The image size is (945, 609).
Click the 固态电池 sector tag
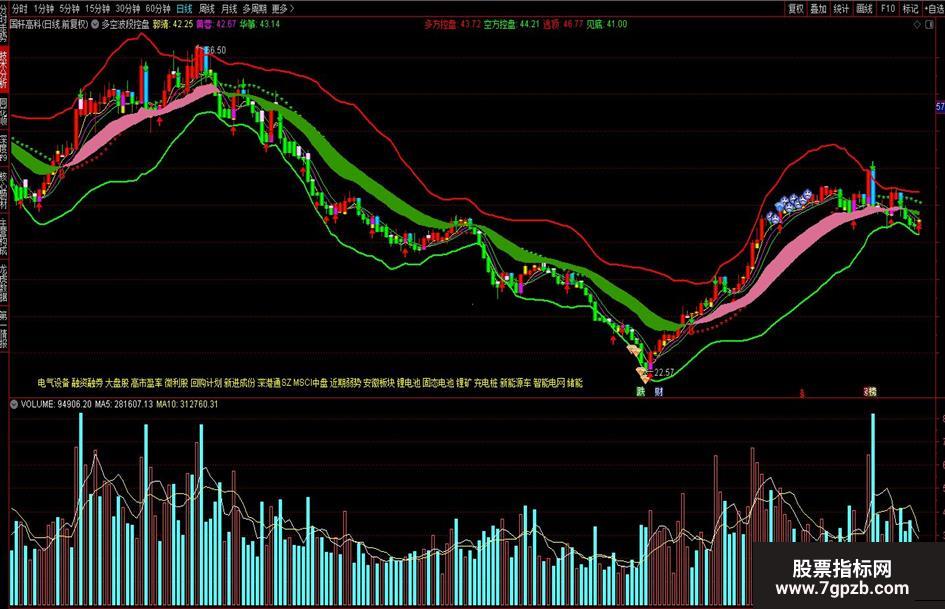[438, 383]
